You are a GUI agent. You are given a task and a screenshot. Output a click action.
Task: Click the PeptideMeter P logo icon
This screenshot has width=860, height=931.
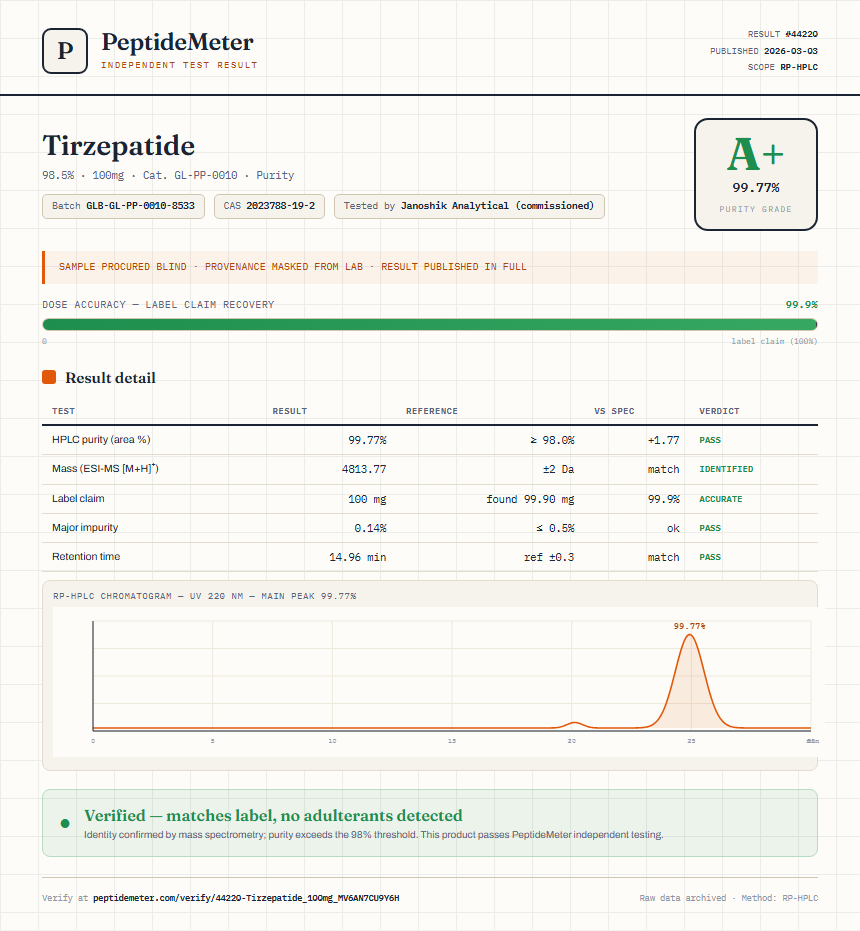coord(65,51)
